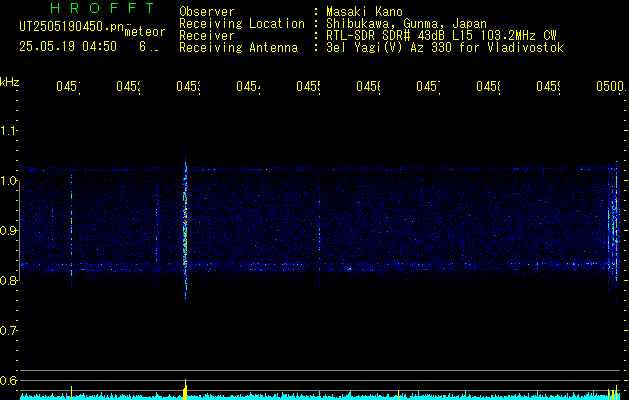Click the 0453 time axis marker
The height and width of the screenshot is (400, 629).
(x=188, y=86)
